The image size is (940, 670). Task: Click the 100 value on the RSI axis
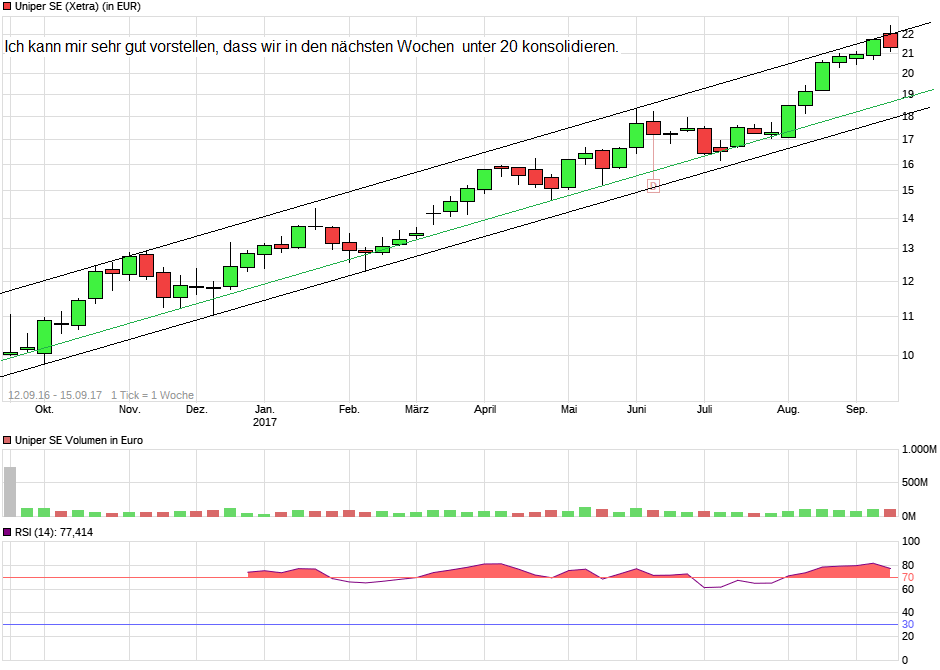pos(911,541)
